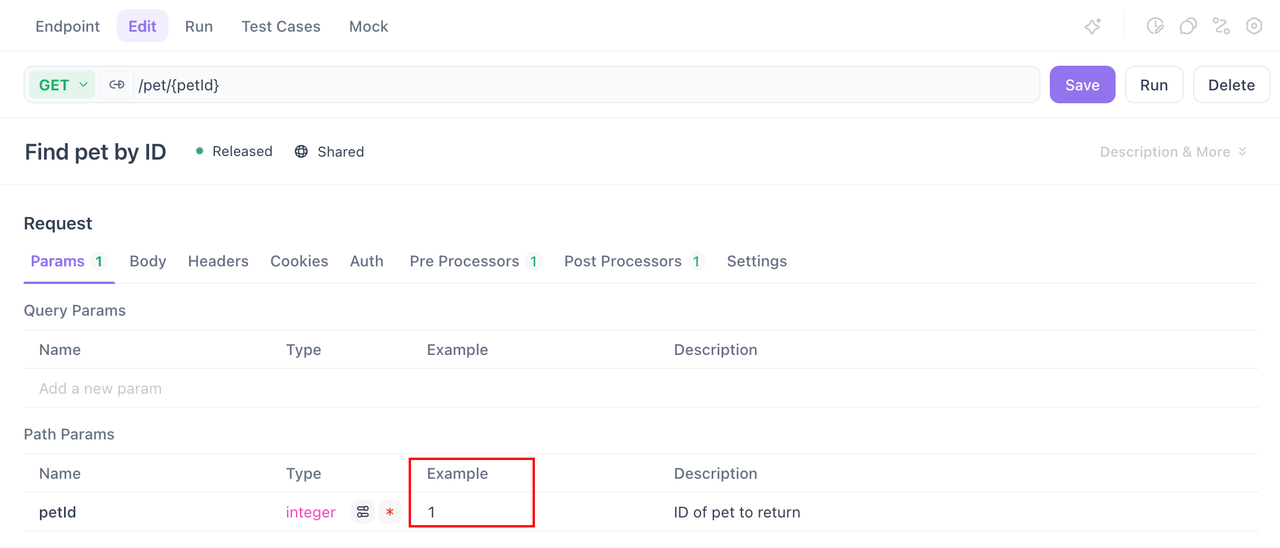
Task: Click the link icon beside the URL path
Action: click(117, 85)
